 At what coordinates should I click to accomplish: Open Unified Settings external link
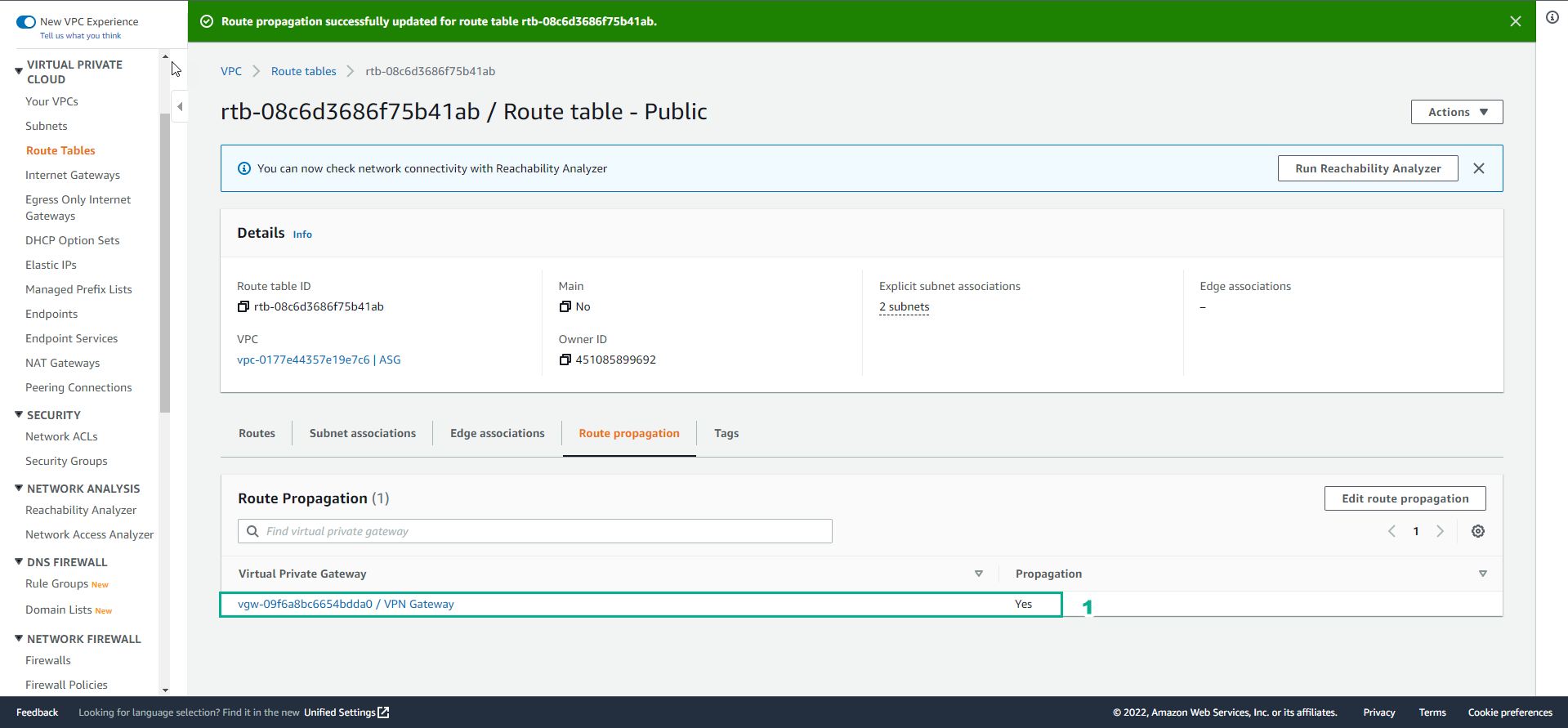346,712
